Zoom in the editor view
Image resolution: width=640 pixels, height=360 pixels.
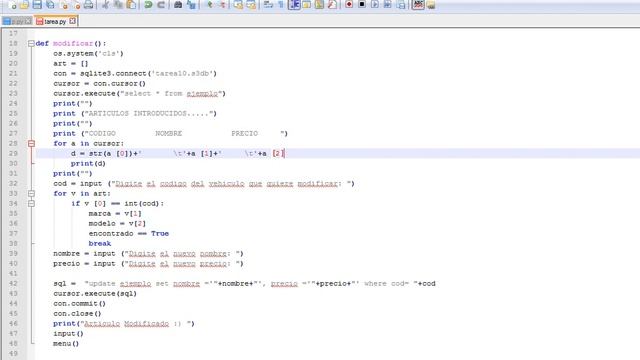click(209, 5)
